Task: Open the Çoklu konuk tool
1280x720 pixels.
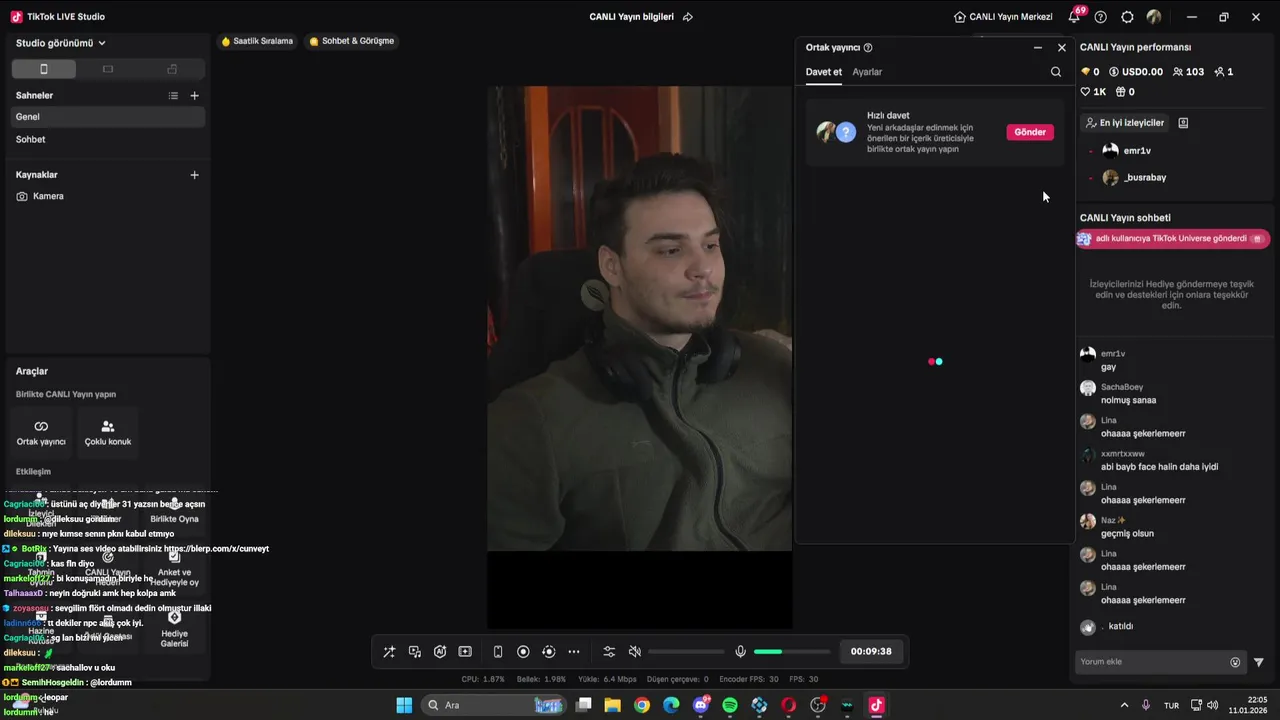Action: [x=108, y=433]
